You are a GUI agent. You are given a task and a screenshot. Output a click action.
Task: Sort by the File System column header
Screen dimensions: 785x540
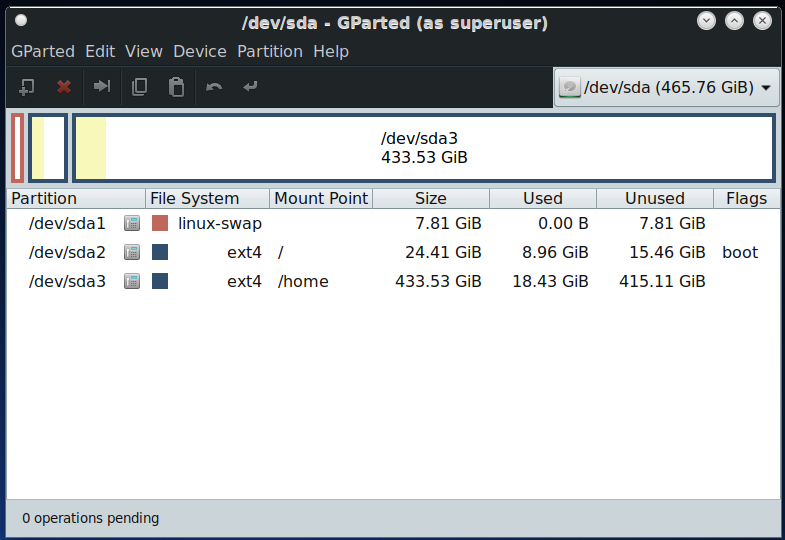tap(207, 199)
